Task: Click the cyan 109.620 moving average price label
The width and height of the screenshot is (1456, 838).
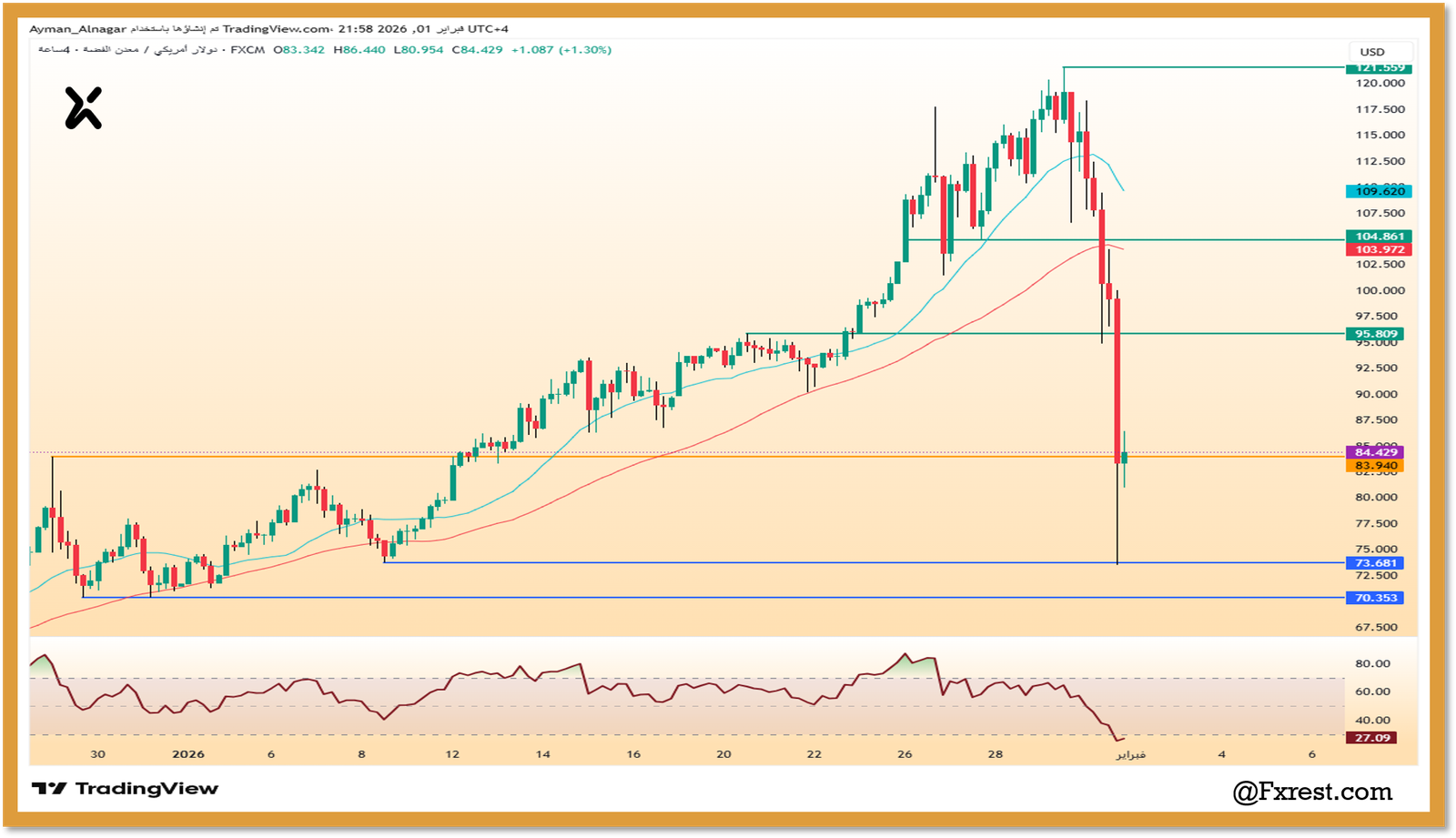Action: (x=1376, y=192)
